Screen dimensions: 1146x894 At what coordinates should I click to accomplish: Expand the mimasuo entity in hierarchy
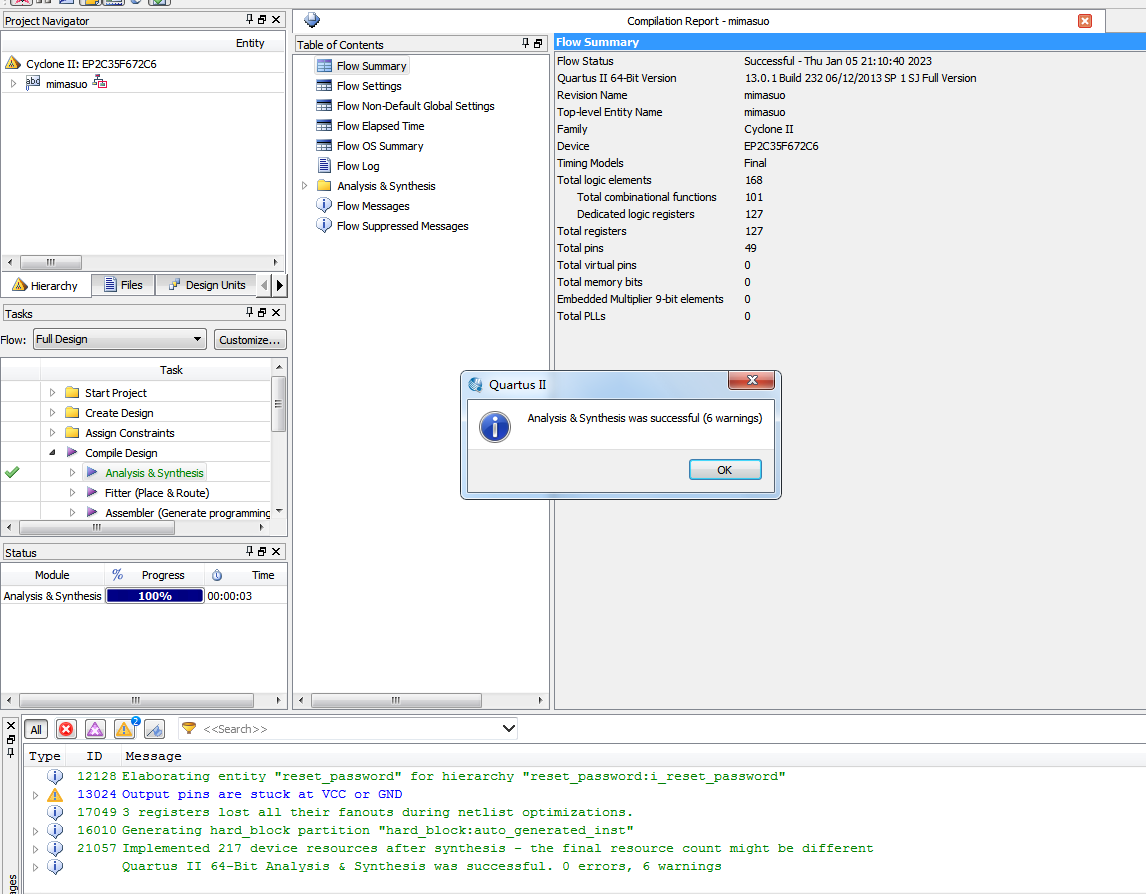(13, 84)
